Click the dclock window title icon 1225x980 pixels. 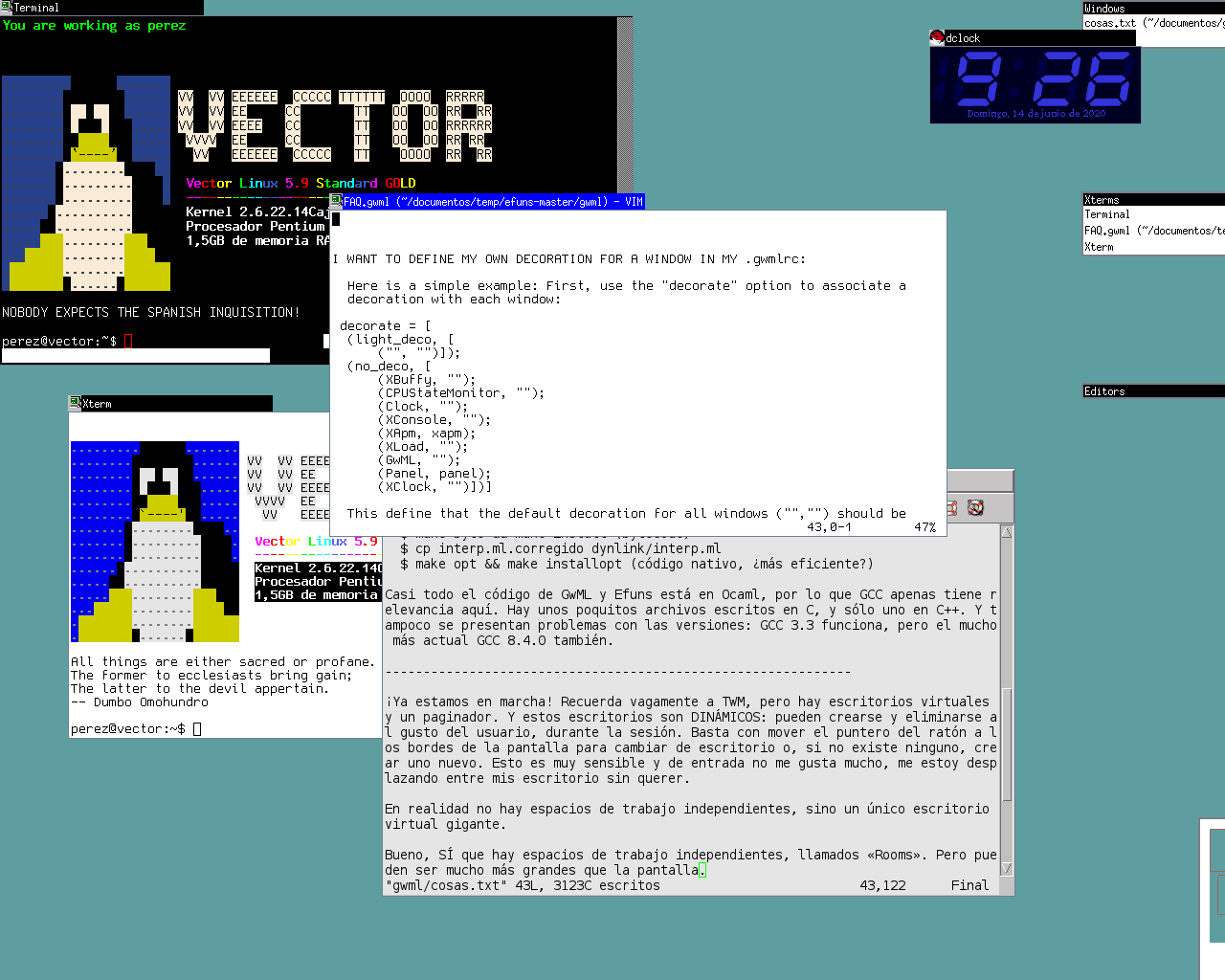click(937, 38)
